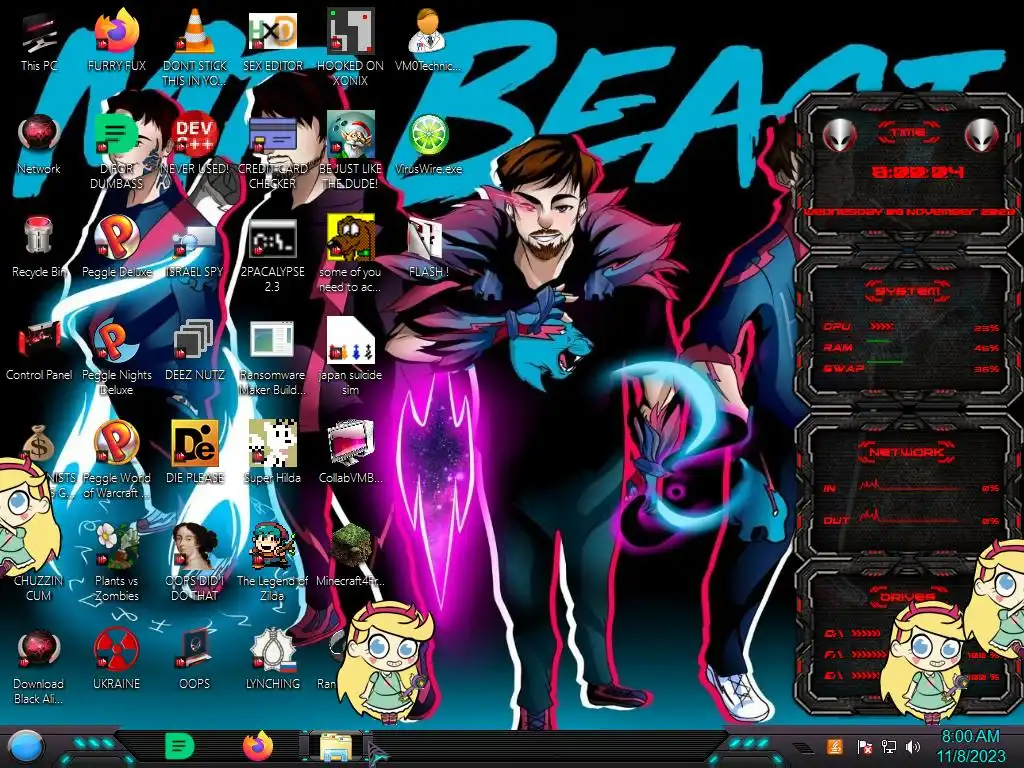Open the This PC desktop icon
The width and height of the screenshot is (1024, 768).
(39, 40)
